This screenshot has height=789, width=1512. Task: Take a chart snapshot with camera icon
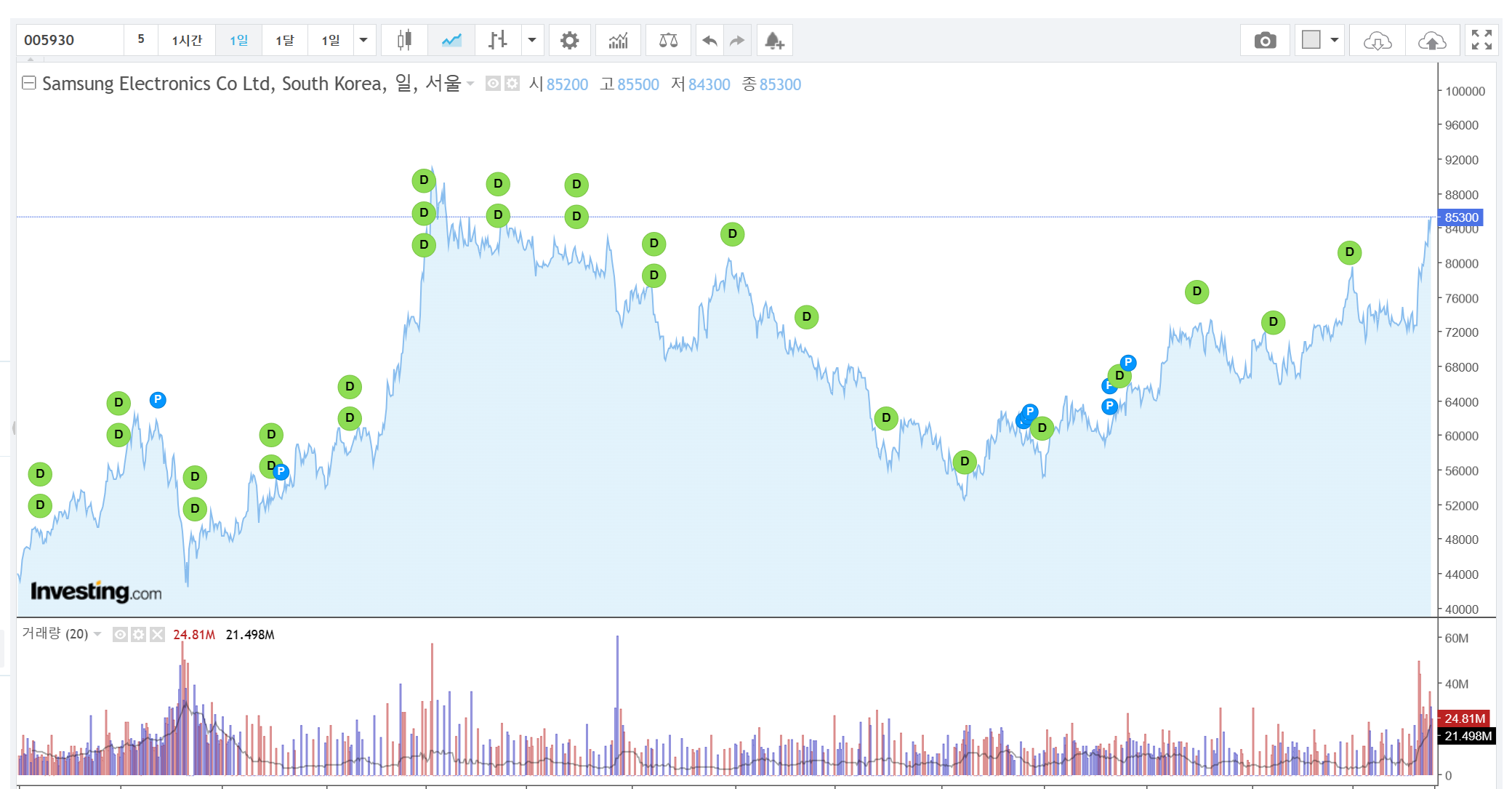point(1265,40)
